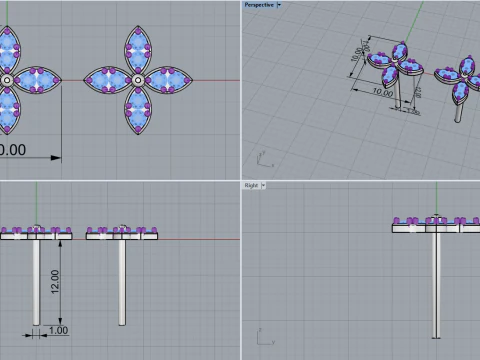Click the center post circle of the right flower in top view
This screenshot has width=480, height=360.
click(x=138, y=80)
